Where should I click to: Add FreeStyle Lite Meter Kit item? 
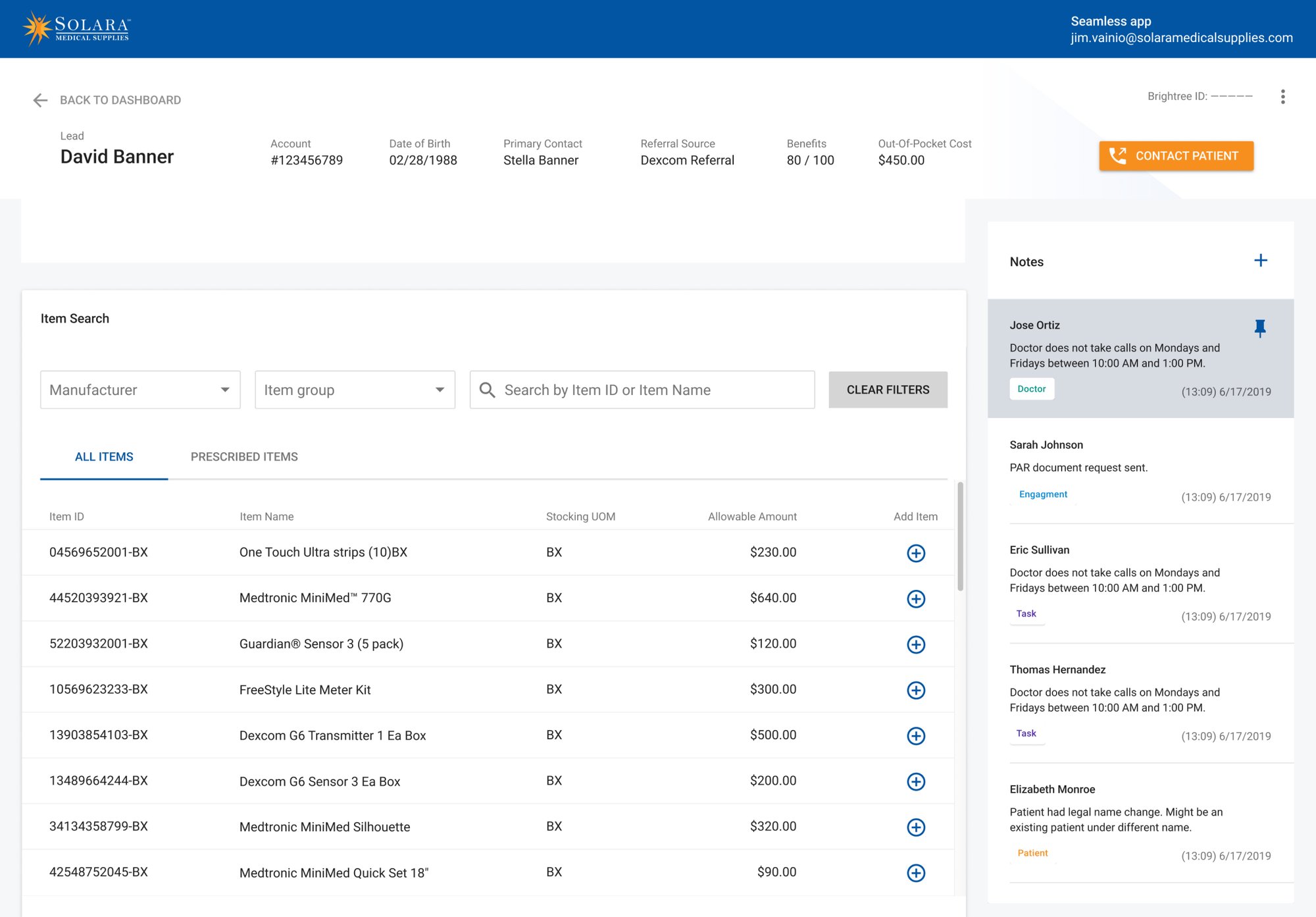point(916,690)
